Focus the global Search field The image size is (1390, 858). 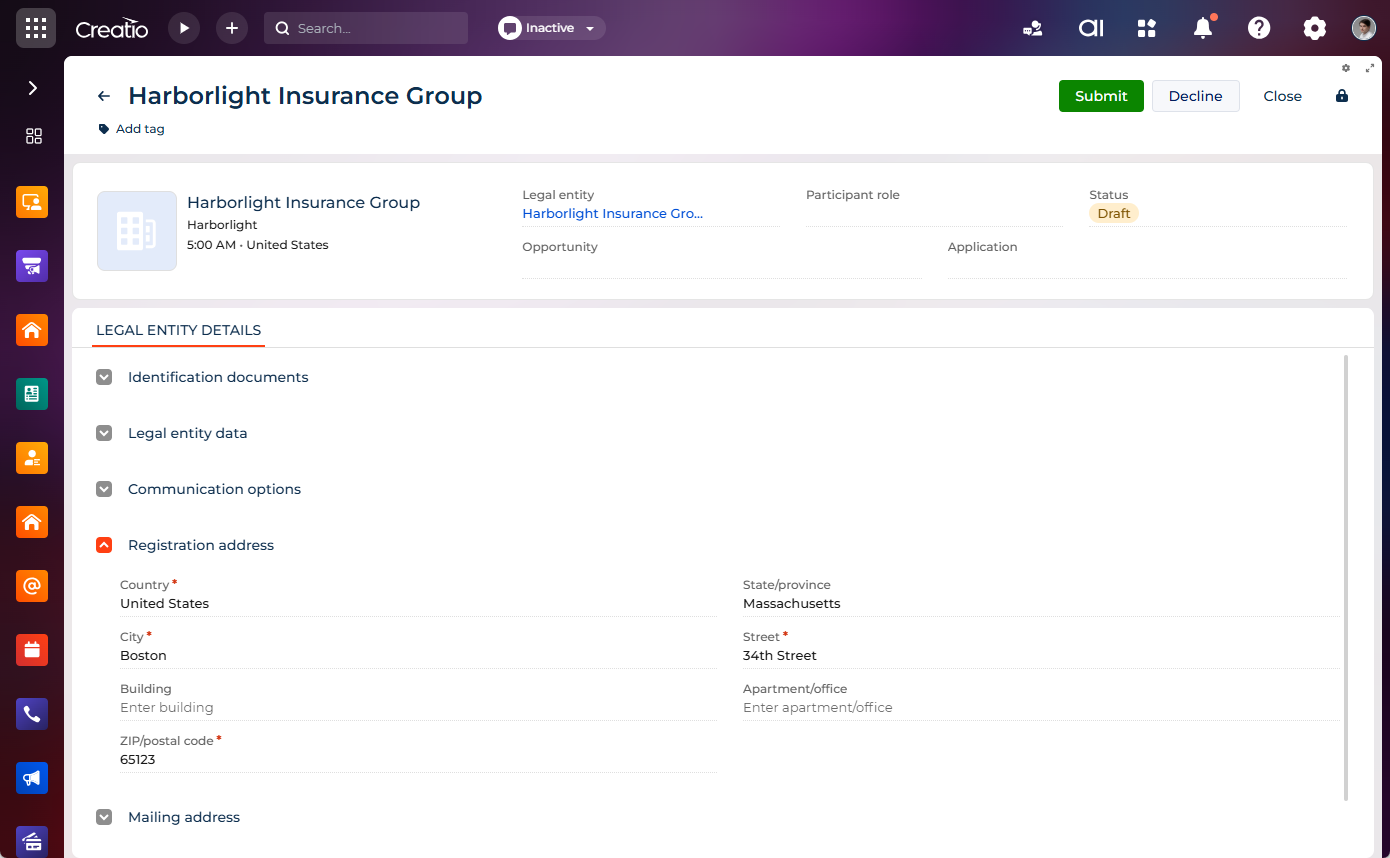(x=366, y=28)
